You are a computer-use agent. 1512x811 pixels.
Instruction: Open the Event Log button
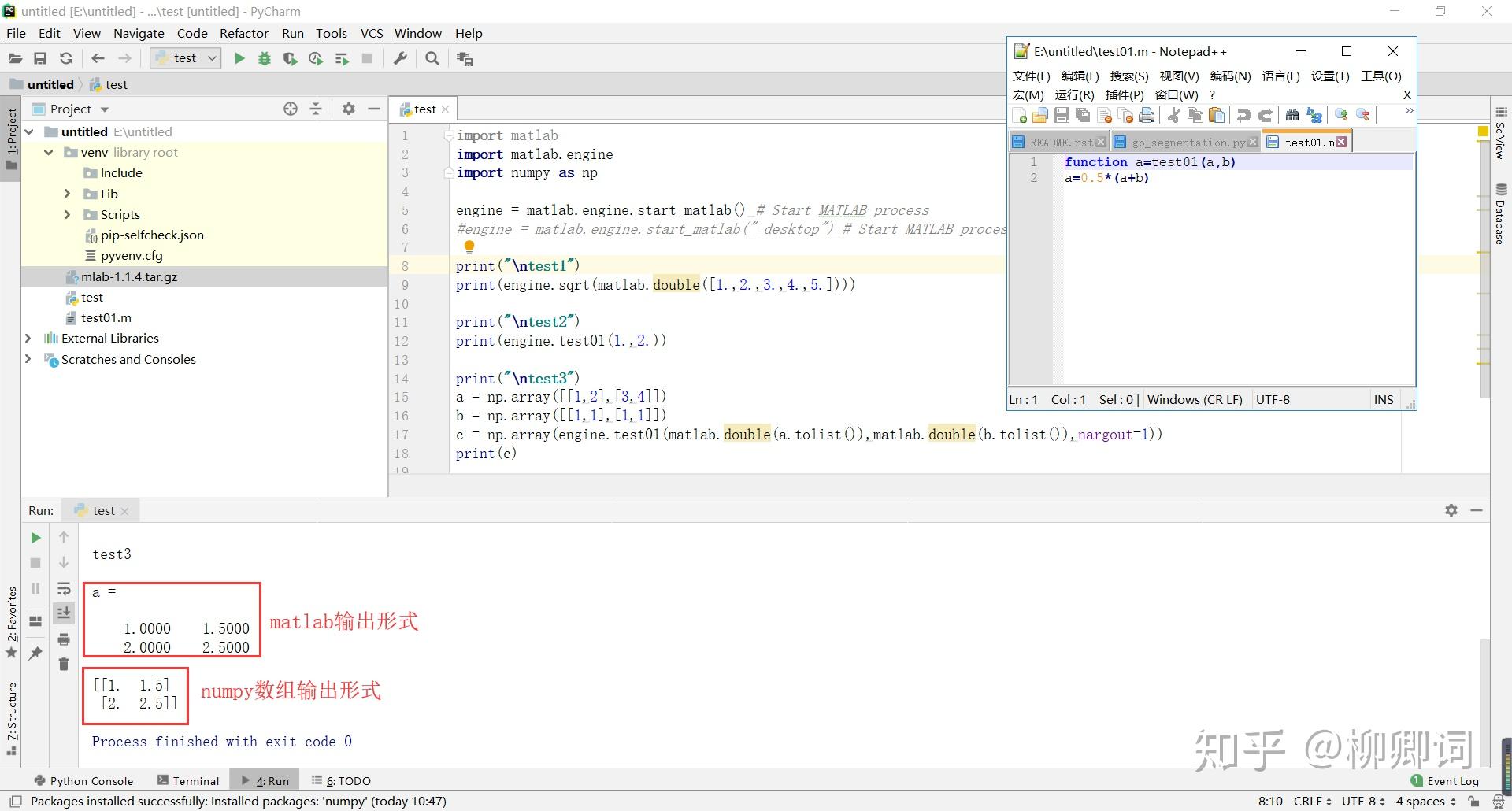[1444, 780]
